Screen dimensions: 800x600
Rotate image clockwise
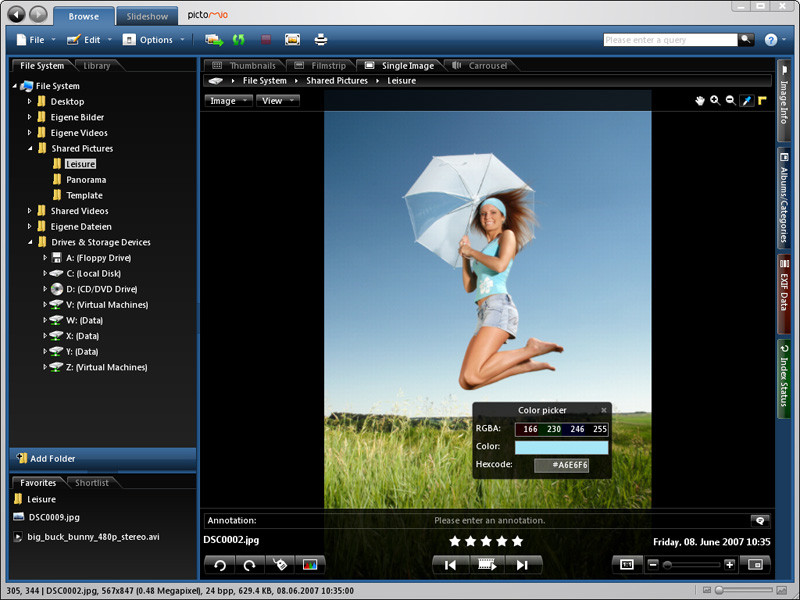click(x=249, y=565)
